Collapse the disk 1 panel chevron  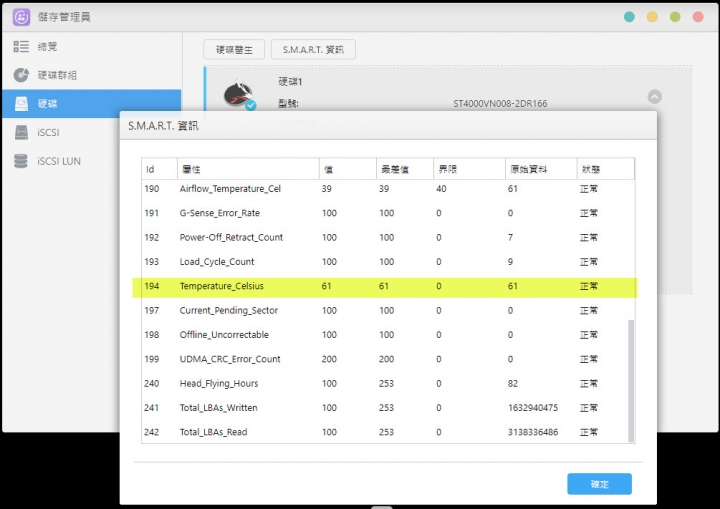[654, 96]
